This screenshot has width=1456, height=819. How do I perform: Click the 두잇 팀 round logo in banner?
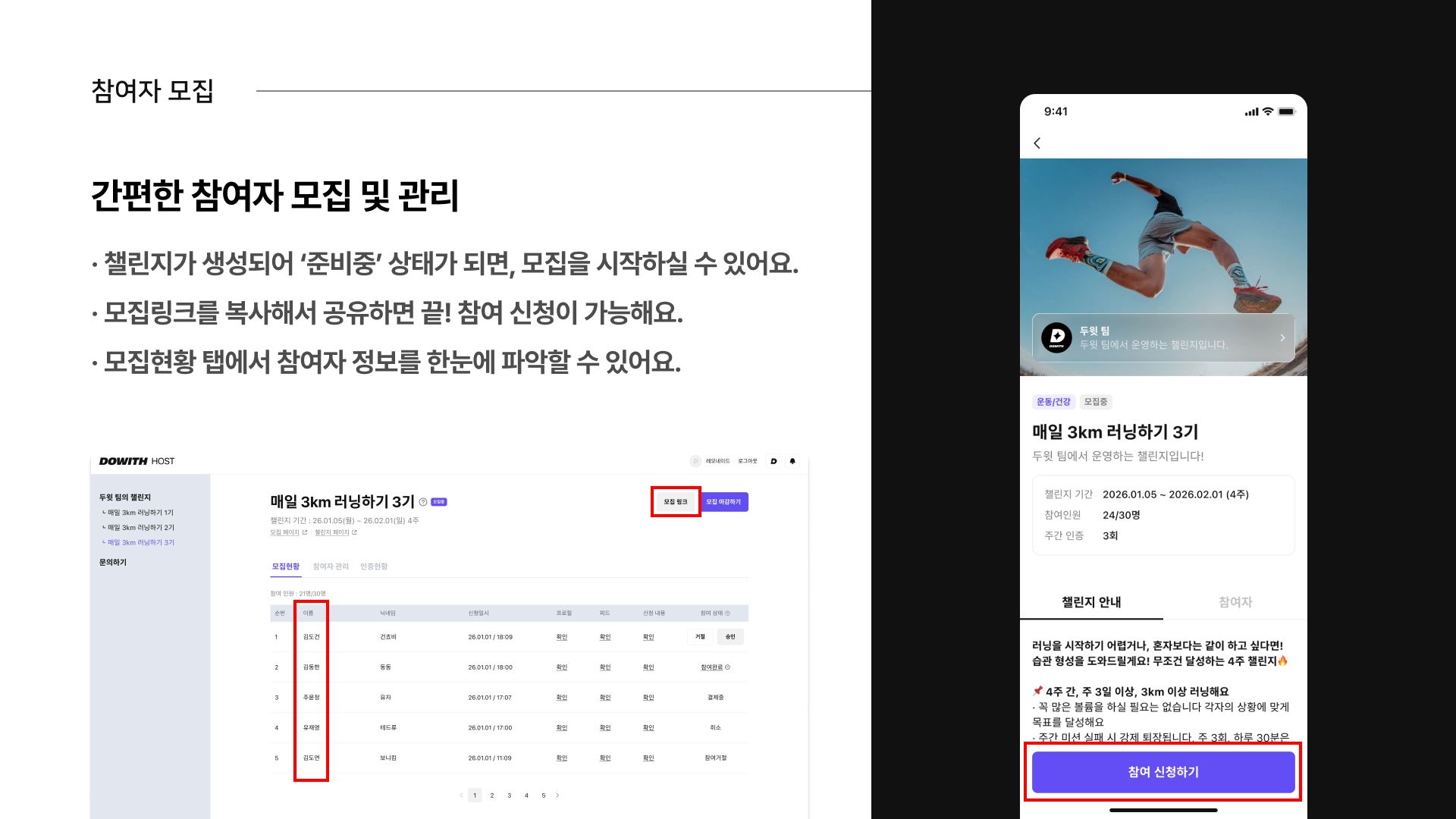(x=1056, y=337)
